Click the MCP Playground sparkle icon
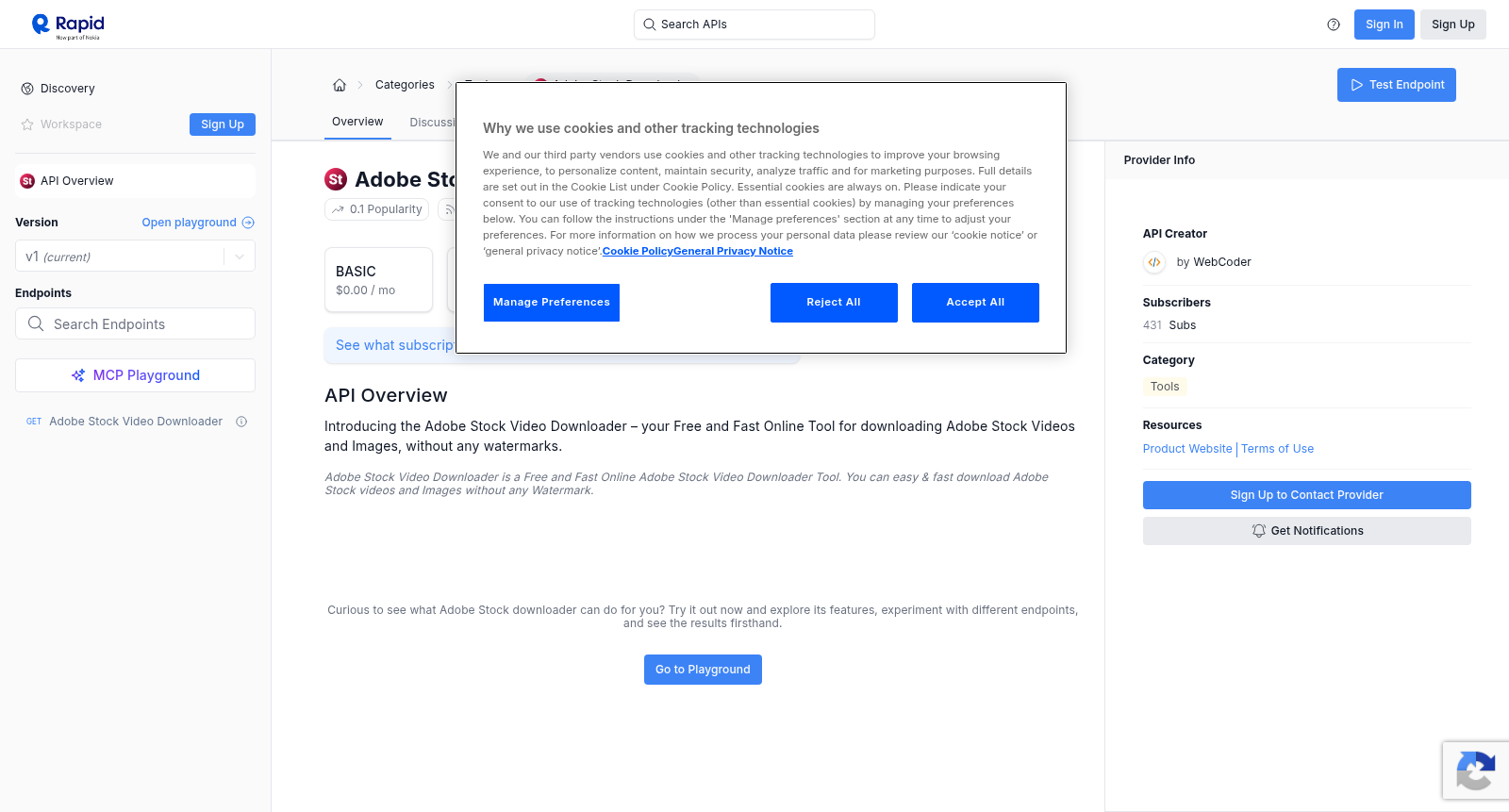 (x=78, y=375)
